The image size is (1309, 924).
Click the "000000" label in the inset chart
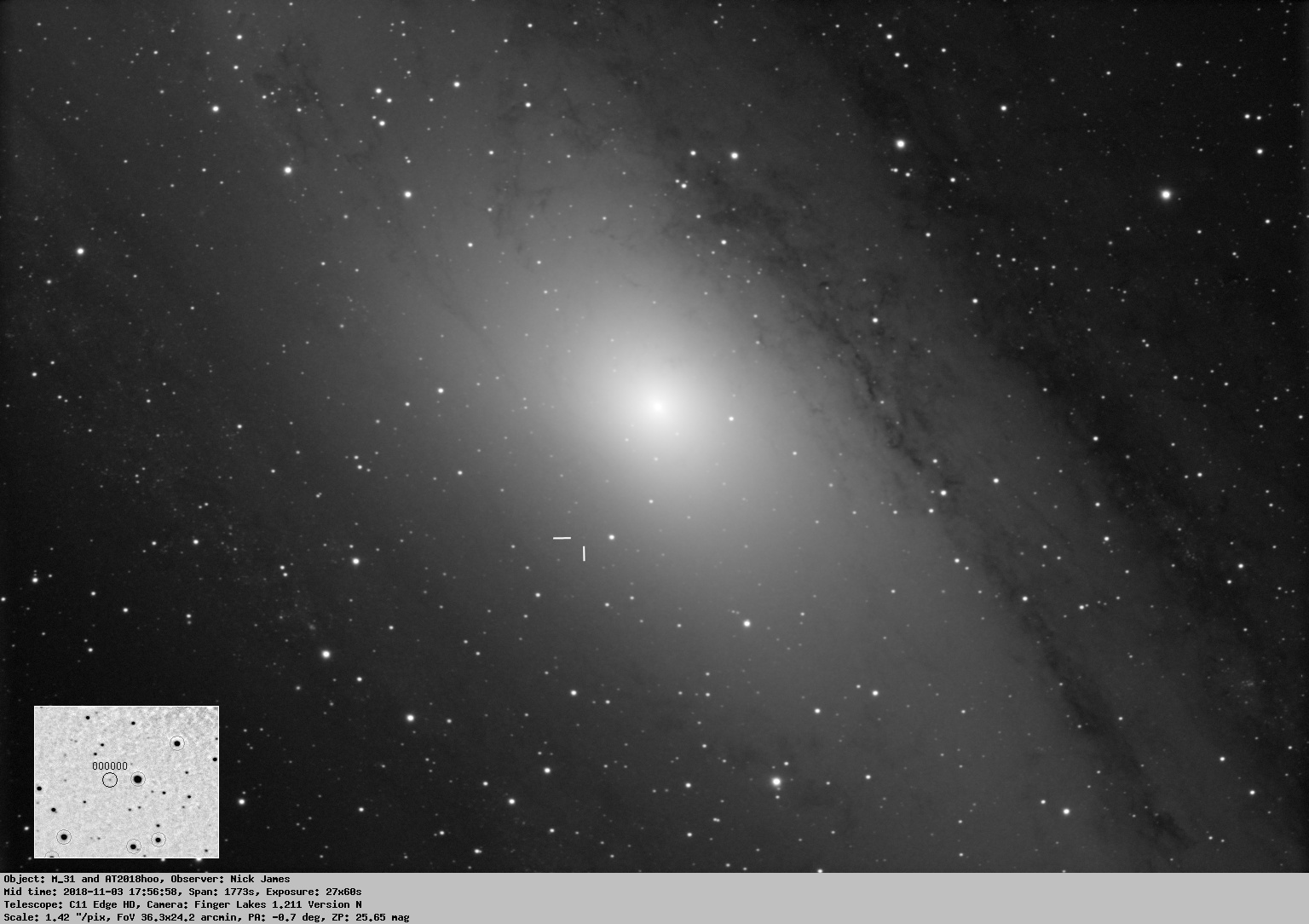click(109, 766)
